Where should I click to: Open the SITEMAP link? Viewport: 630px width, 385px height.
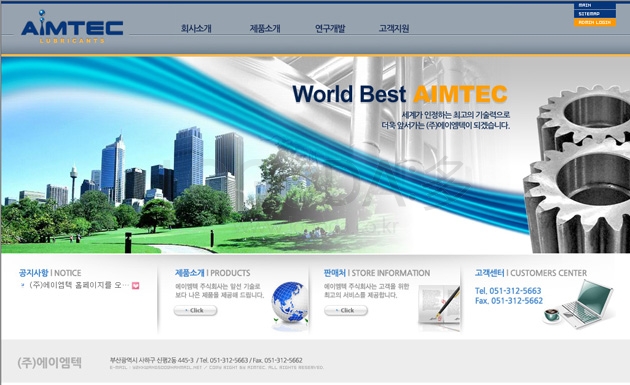595,14
